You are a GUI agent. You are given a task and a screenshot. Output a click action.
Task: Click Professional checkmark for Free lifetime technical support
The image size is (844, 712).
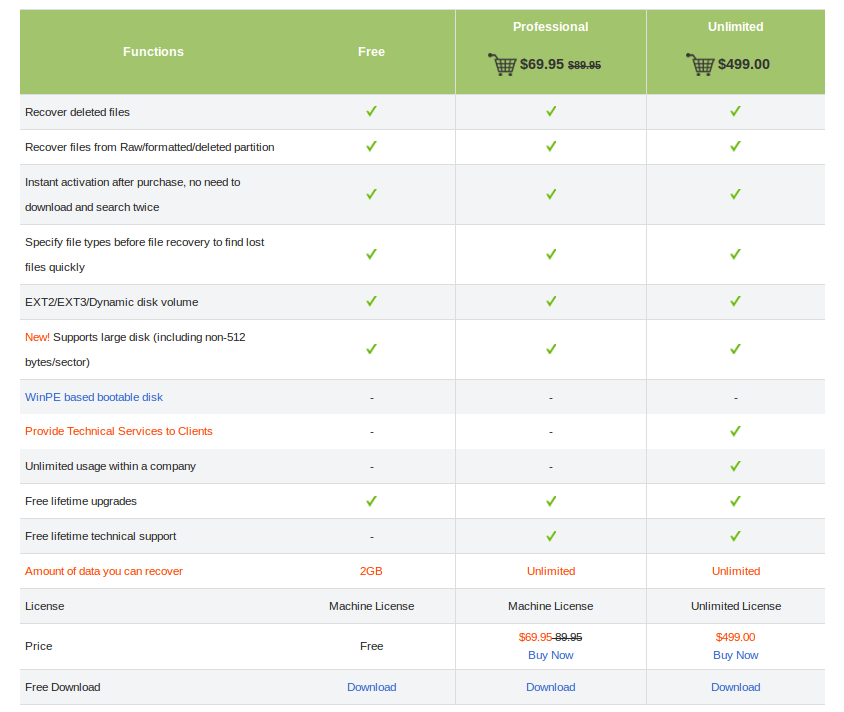pyautogui.click(x=551, y=536)
